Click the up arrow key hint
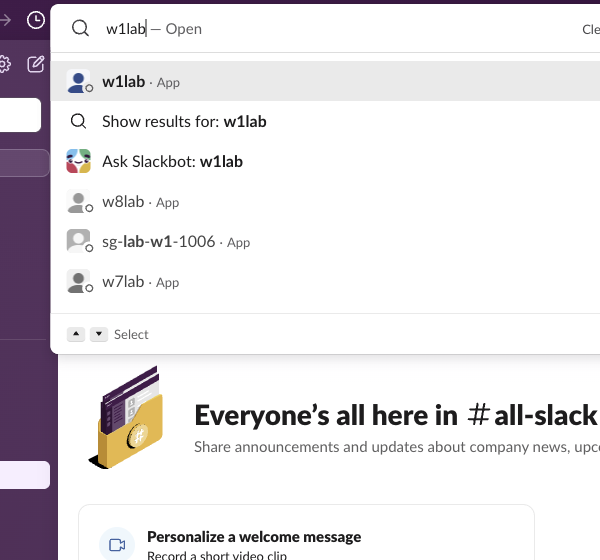 [x=76, y=334]
